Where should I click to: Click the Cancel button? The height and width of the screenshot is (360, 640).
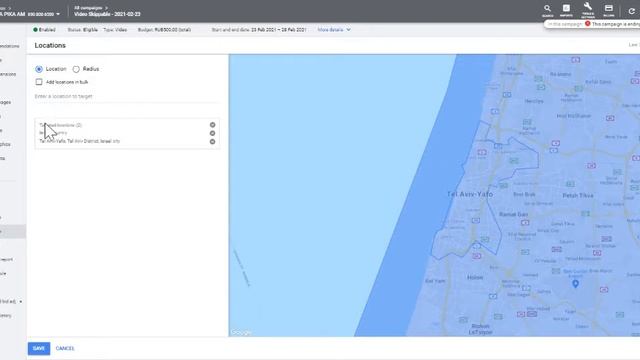click(x=65, y=348)
